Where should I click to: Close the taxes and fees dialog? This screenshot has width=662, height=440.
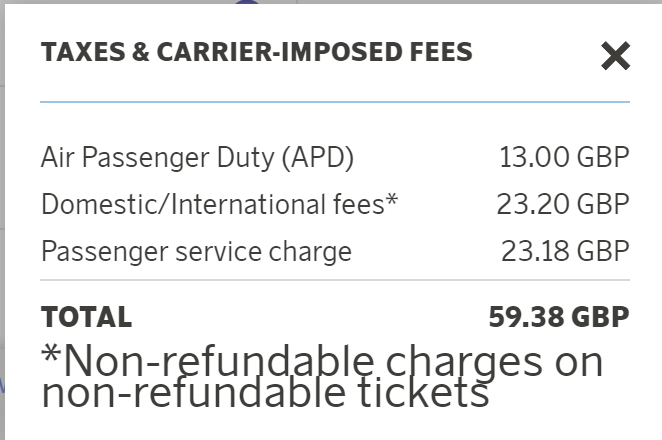click(615, 56)
